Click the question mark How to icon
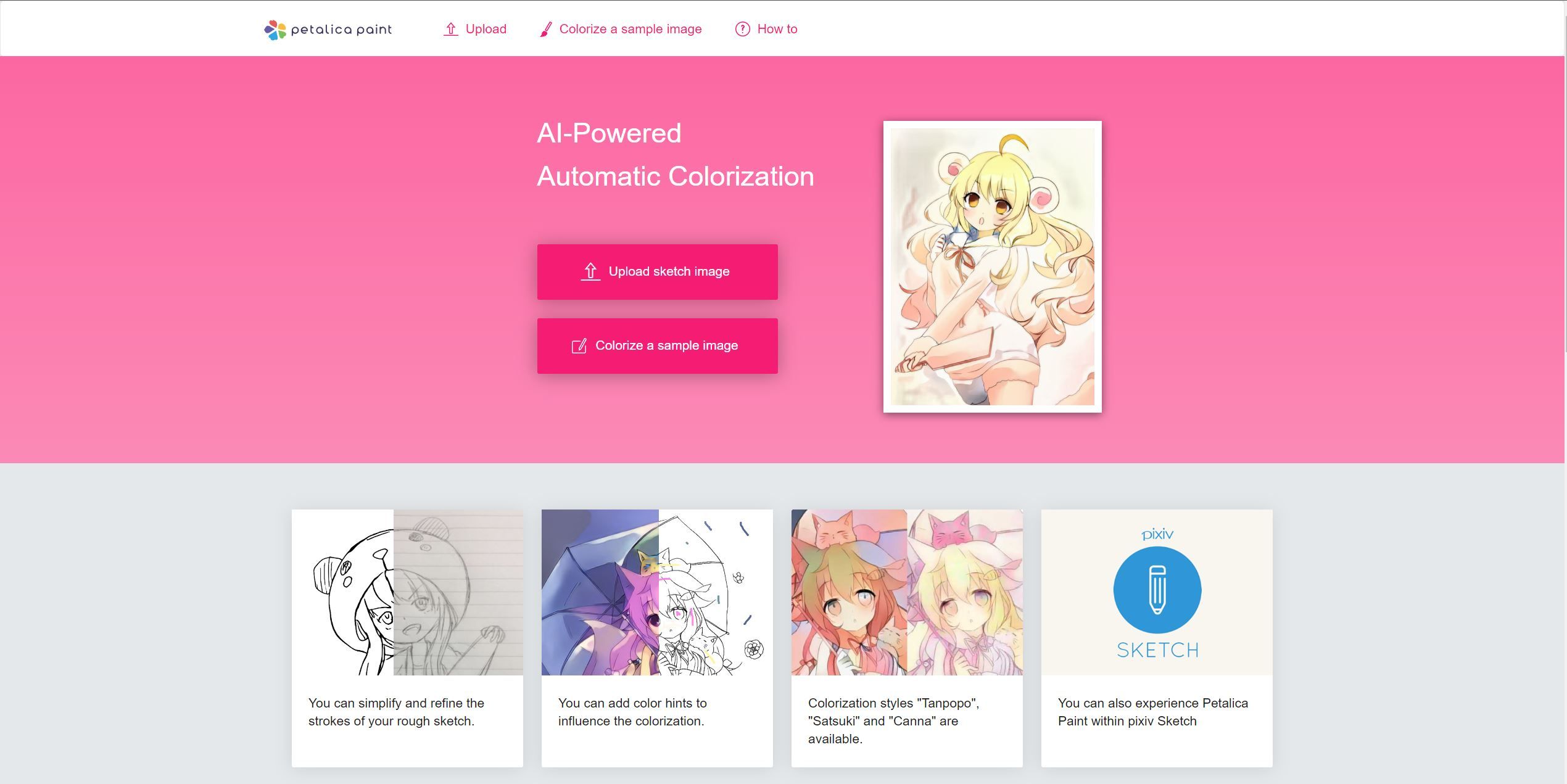The width and height of the screenshot is (1567, 784). click(x=742, y=29)
